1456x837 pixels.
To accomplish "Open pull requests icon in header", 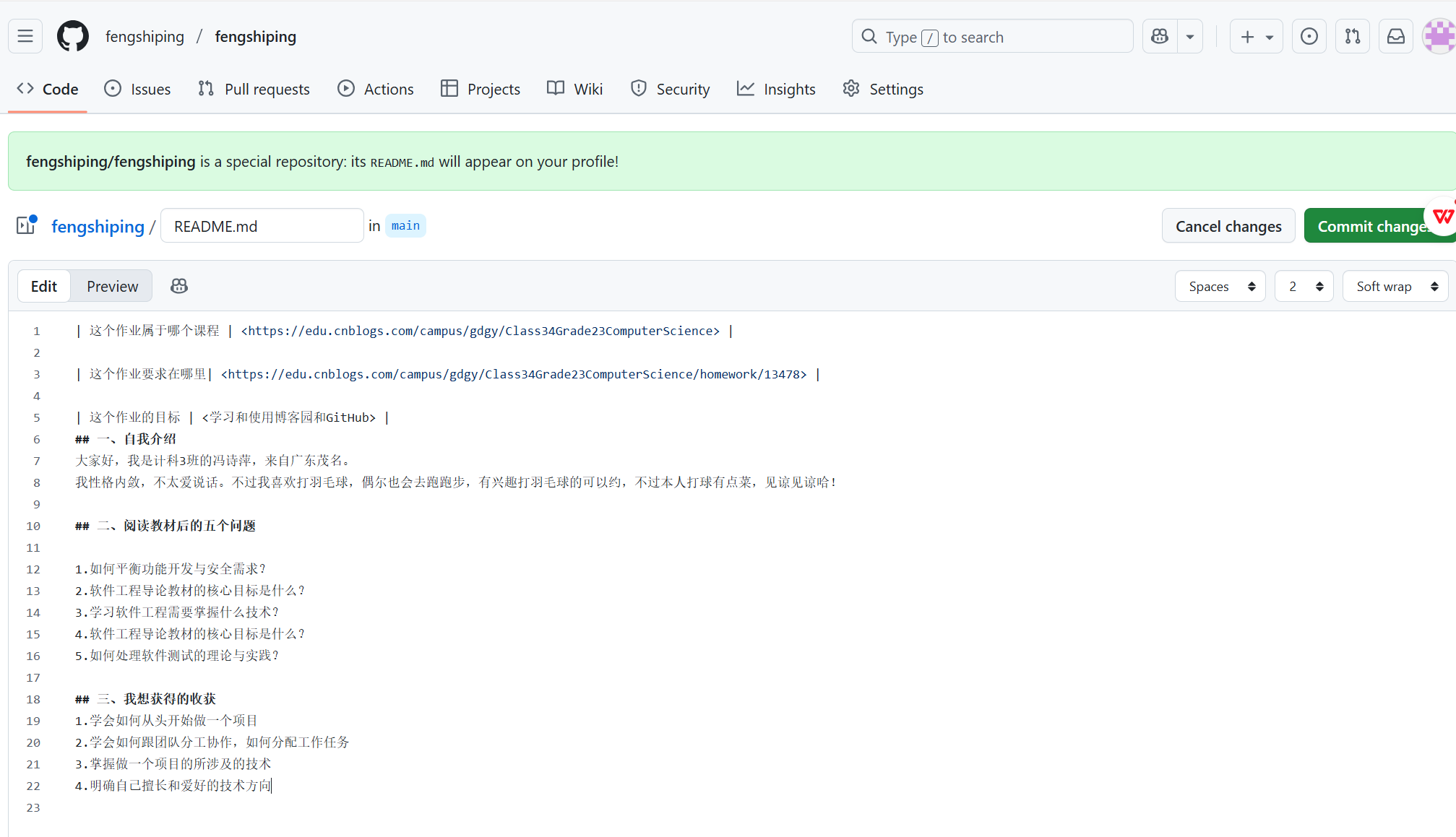I will click(1352, 36).
